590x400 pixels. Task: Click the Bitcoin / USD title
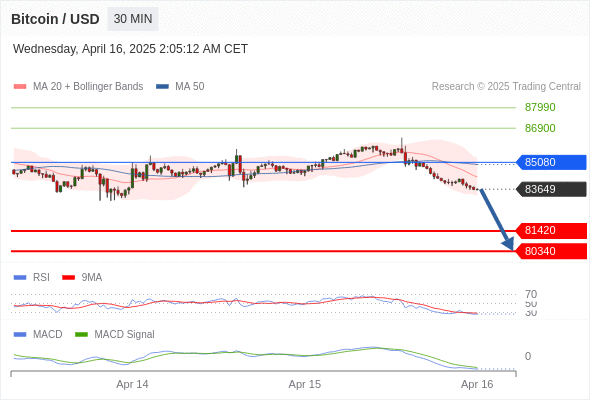coord(55,19)
